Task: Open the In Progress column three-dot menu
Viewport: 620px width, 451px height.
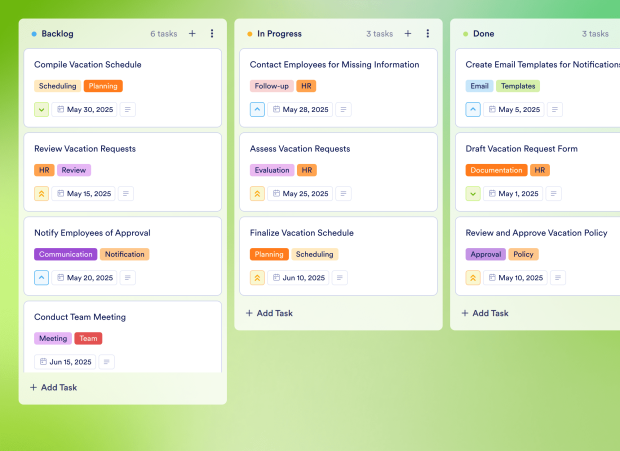Action: point(427,34)
